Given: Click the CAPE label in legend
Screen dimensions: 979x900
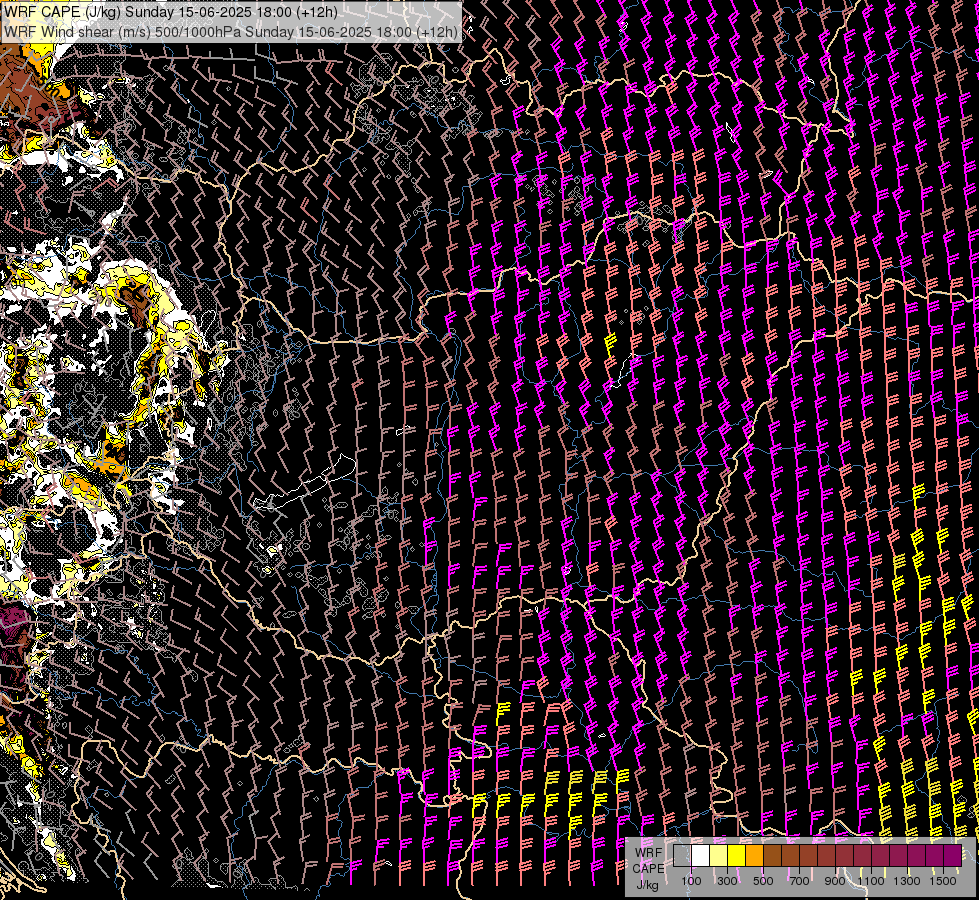Looking at the screenshot, I should 648,869.
